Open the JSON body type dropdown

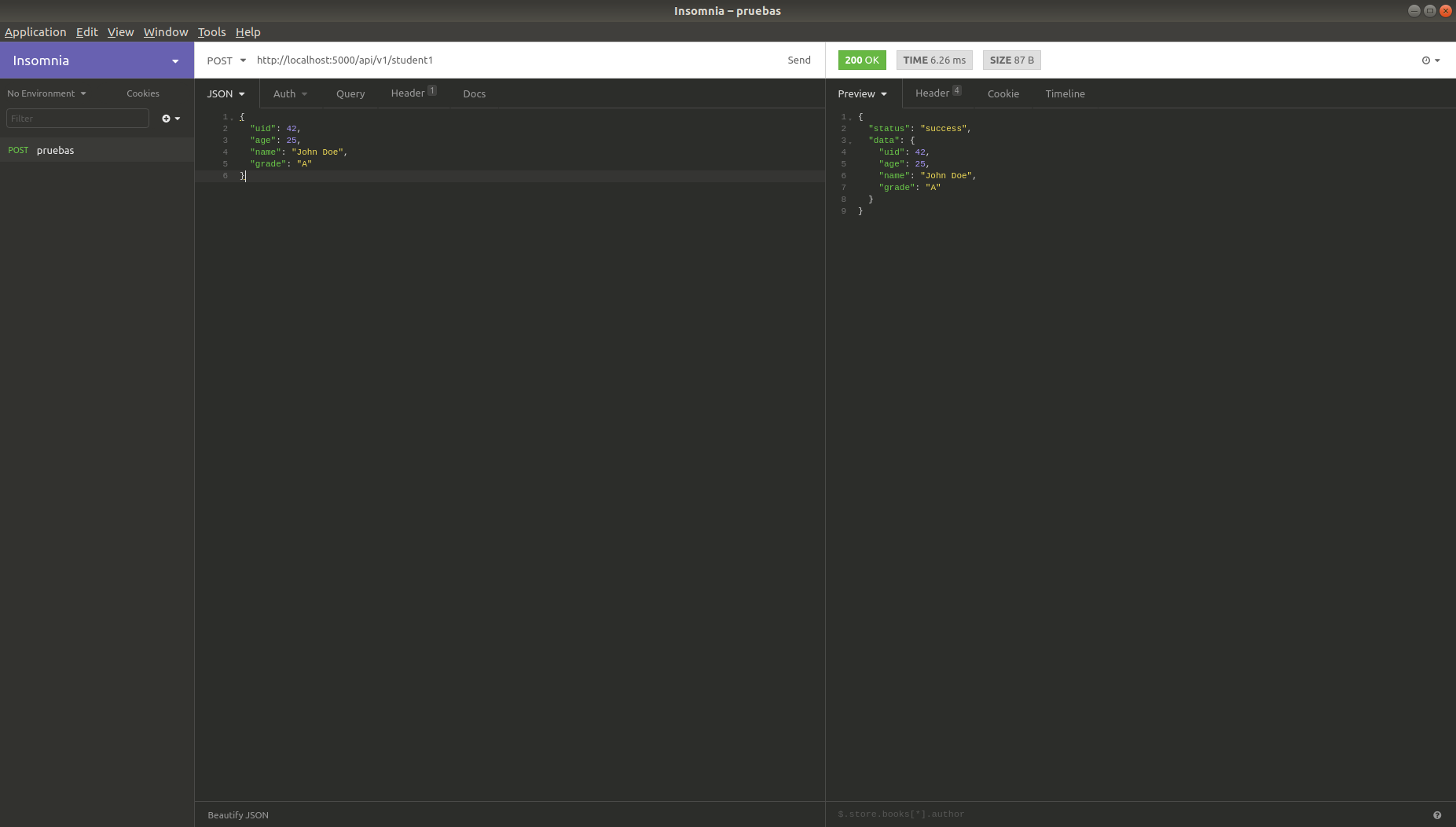pos(226,93)
